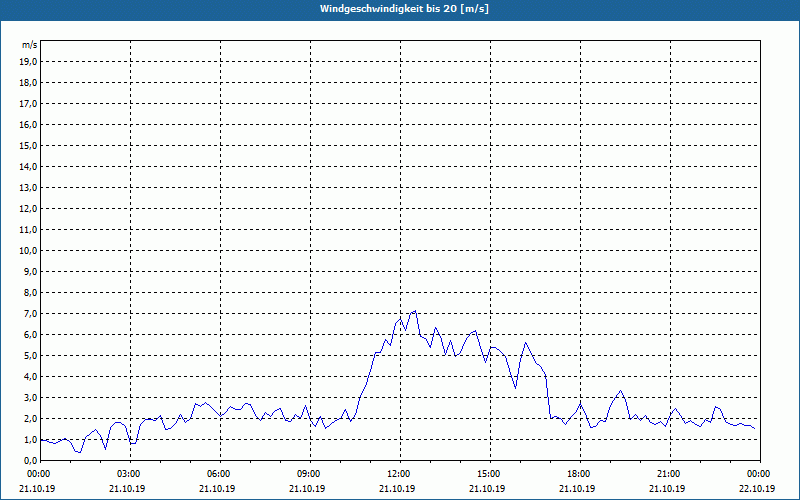Screen dimensions: 800x500
Task: Click the '21.10.19' date under 15:00
Action: (x=487, y=488)
